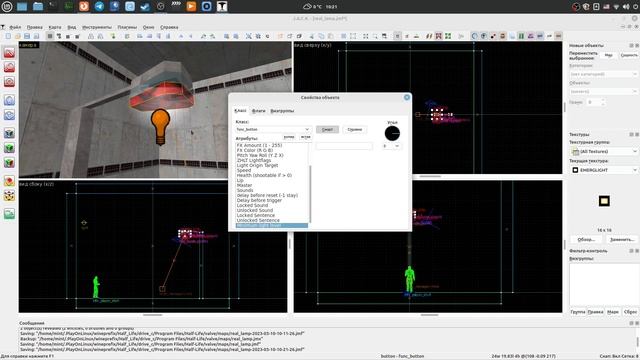Click purple icon in right toolbar group
The height and width of the screenshot is (360, 640).
click(x=531, y=36)
